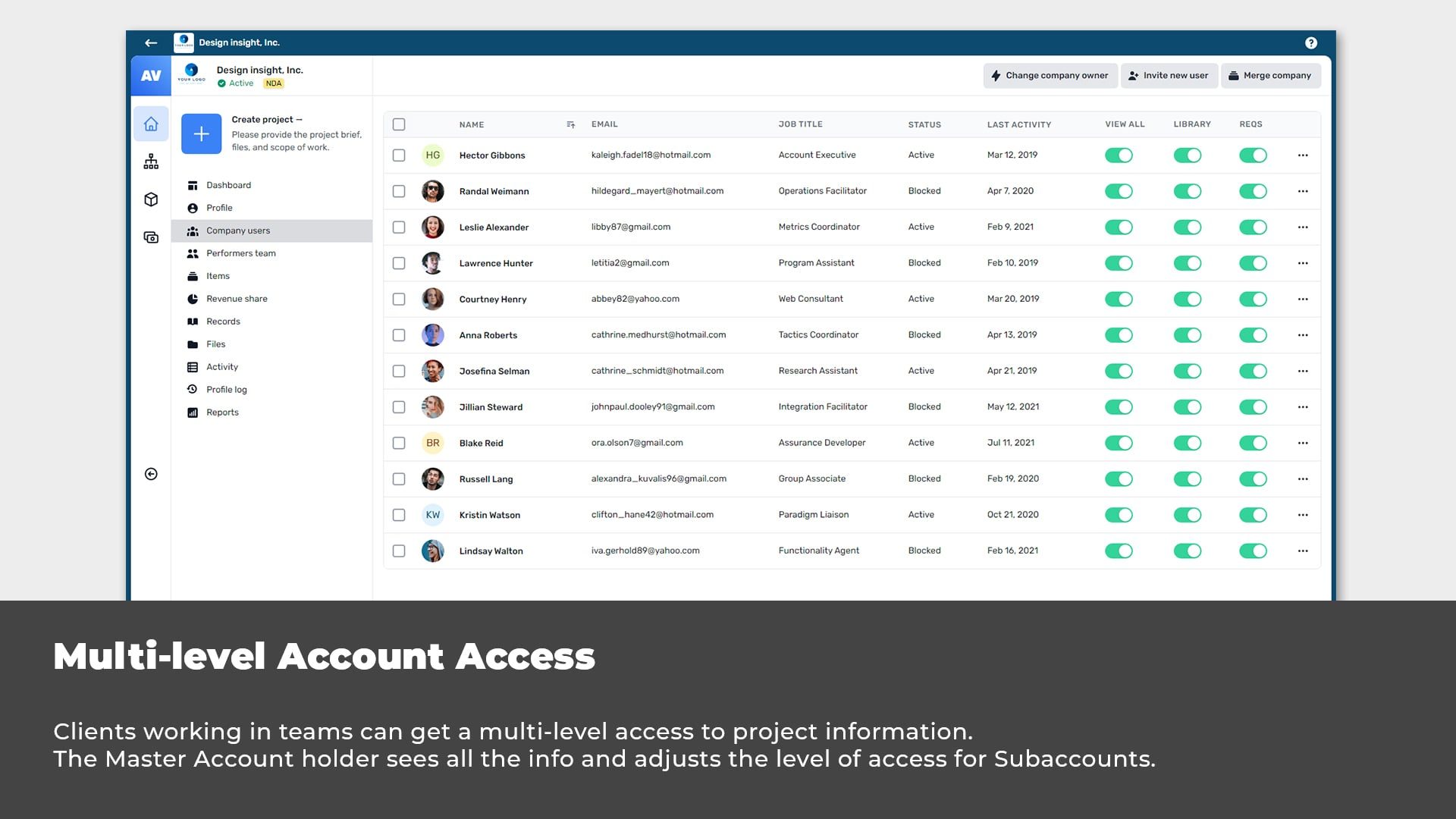Click Change company owner button
1456x819 pixels.
tap(1050, 76)
